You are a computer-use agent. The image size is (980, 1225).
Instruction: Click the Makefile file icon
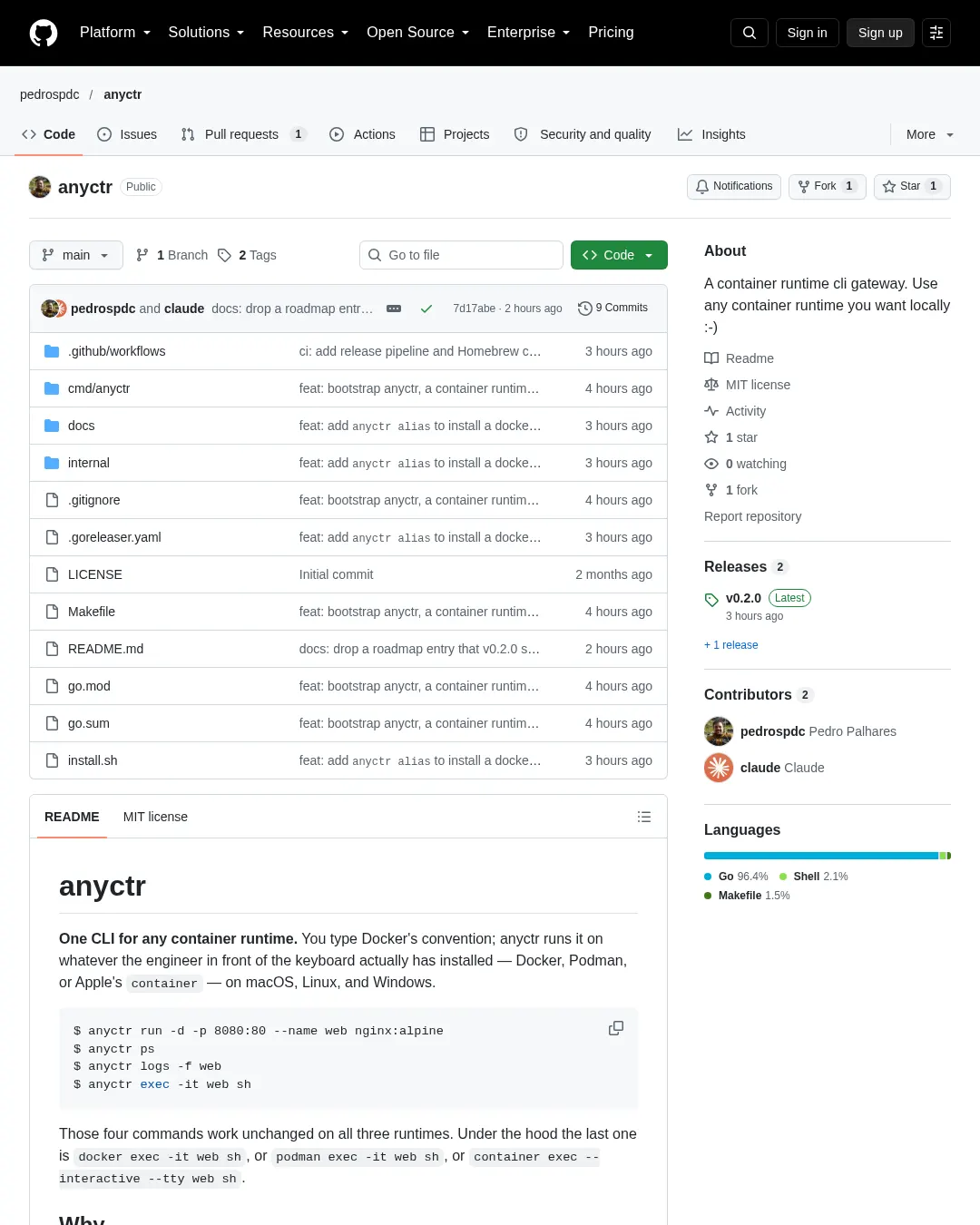click(52, 612)
